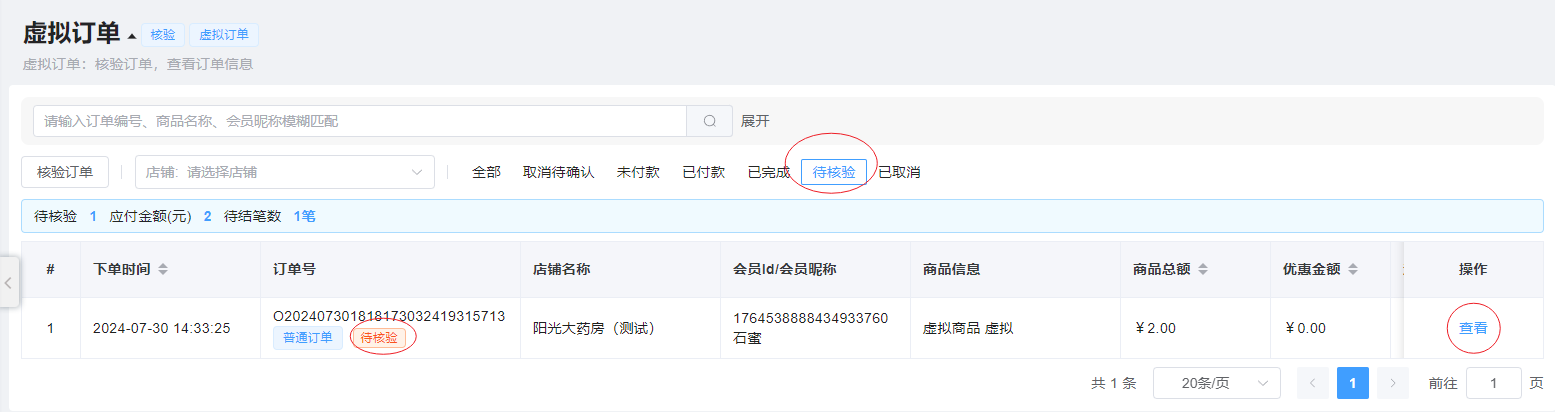Click order time 2024-07-30 14:33:25
The image size is (1555, 412).
[x=161, y=328]
